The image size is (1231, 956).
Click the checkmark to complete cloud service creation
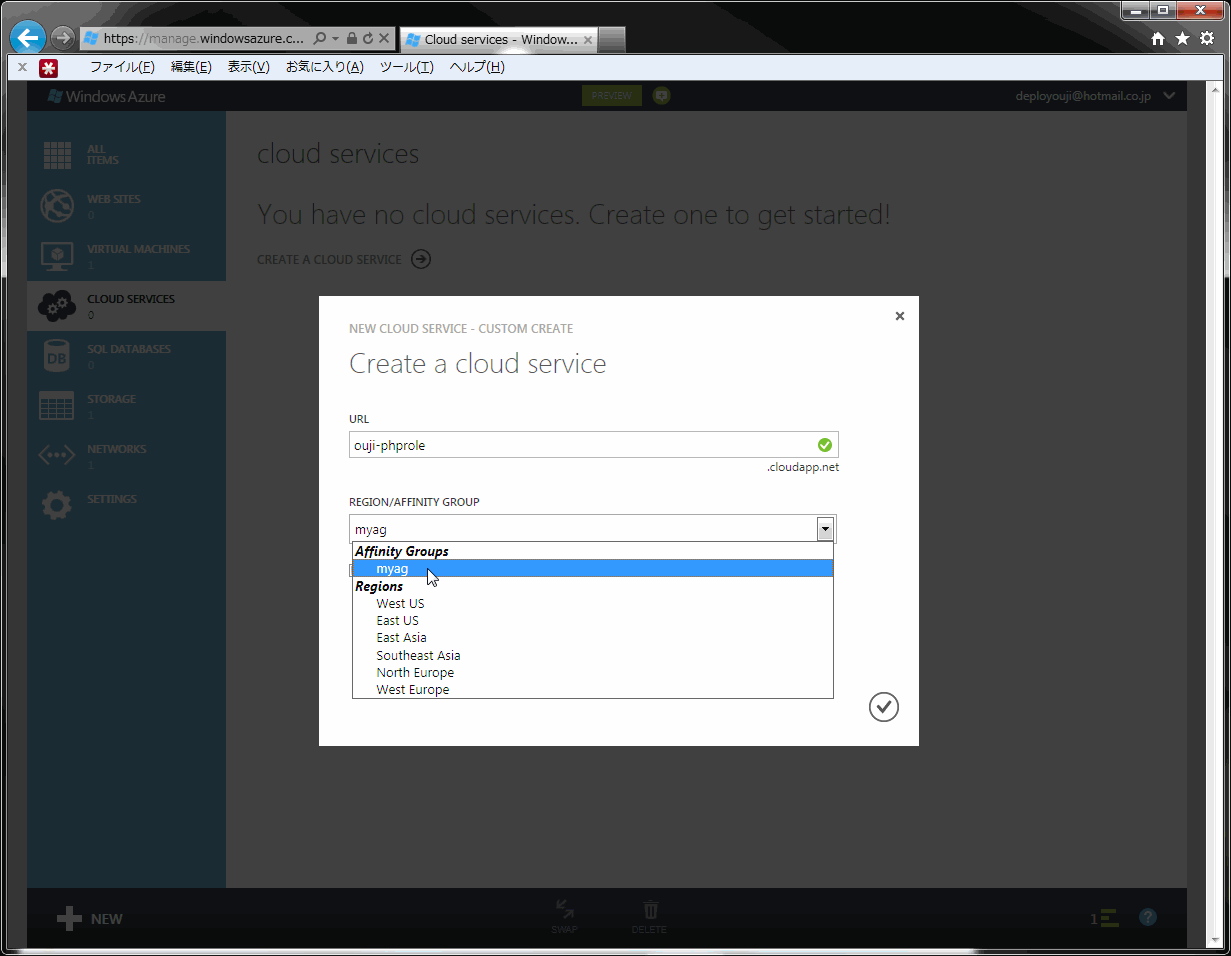point(884,707)
